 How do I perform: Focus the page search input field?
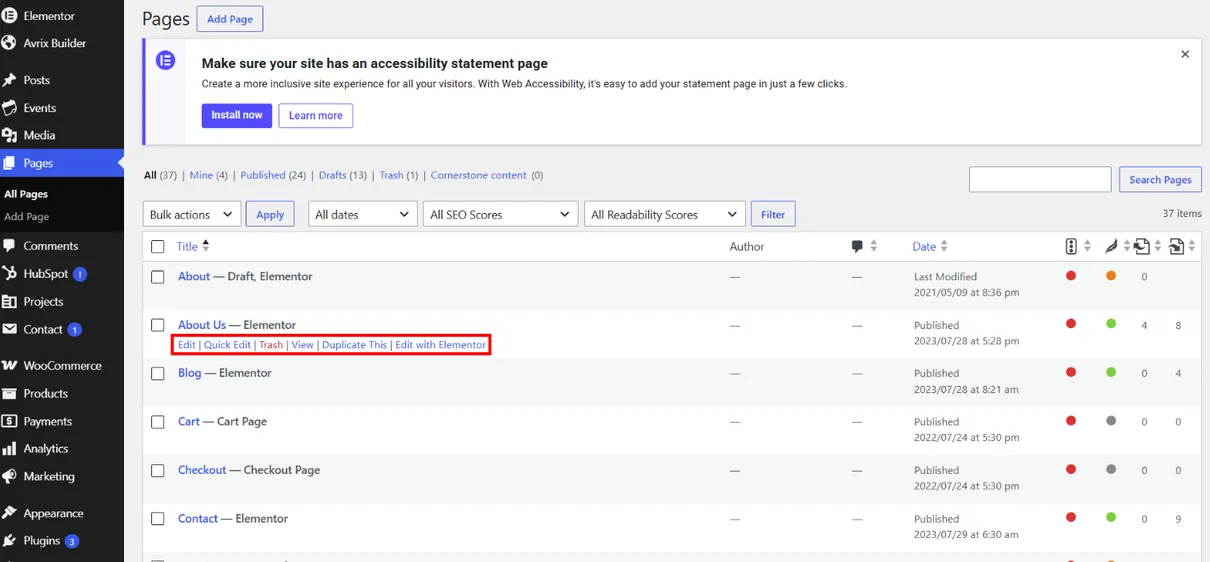coord(1040,179)
